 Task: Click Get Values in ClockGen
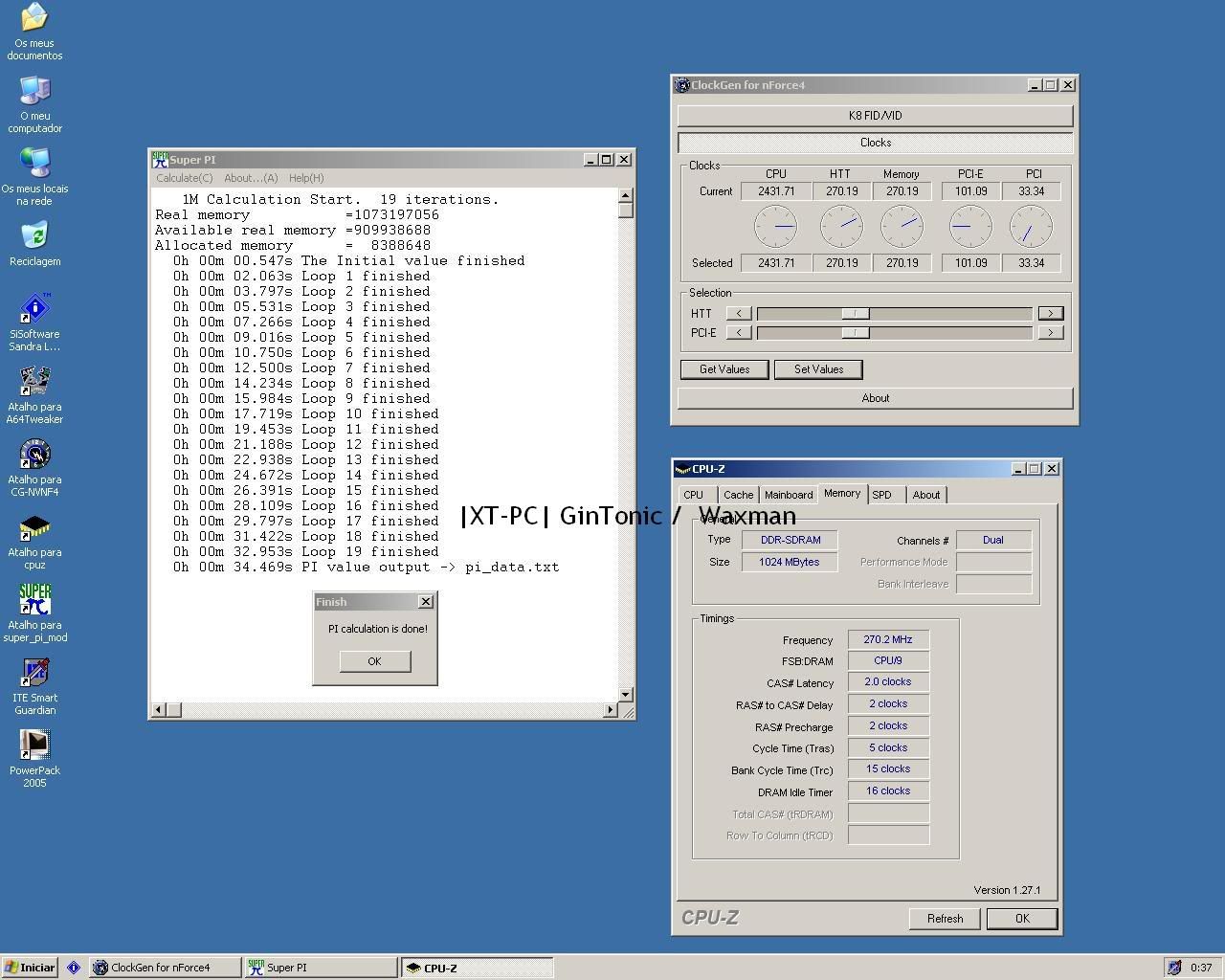tap(724, 369)
